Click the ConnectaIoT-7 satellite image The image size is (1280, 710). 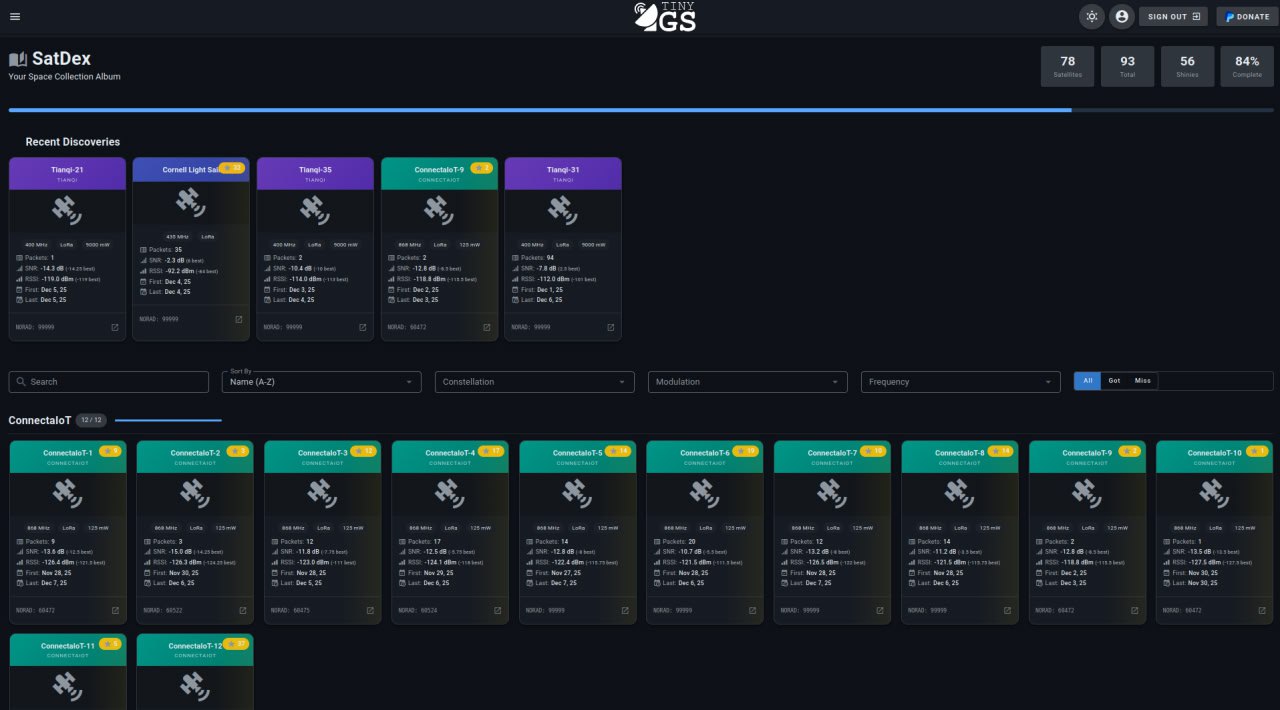(833, 493)
